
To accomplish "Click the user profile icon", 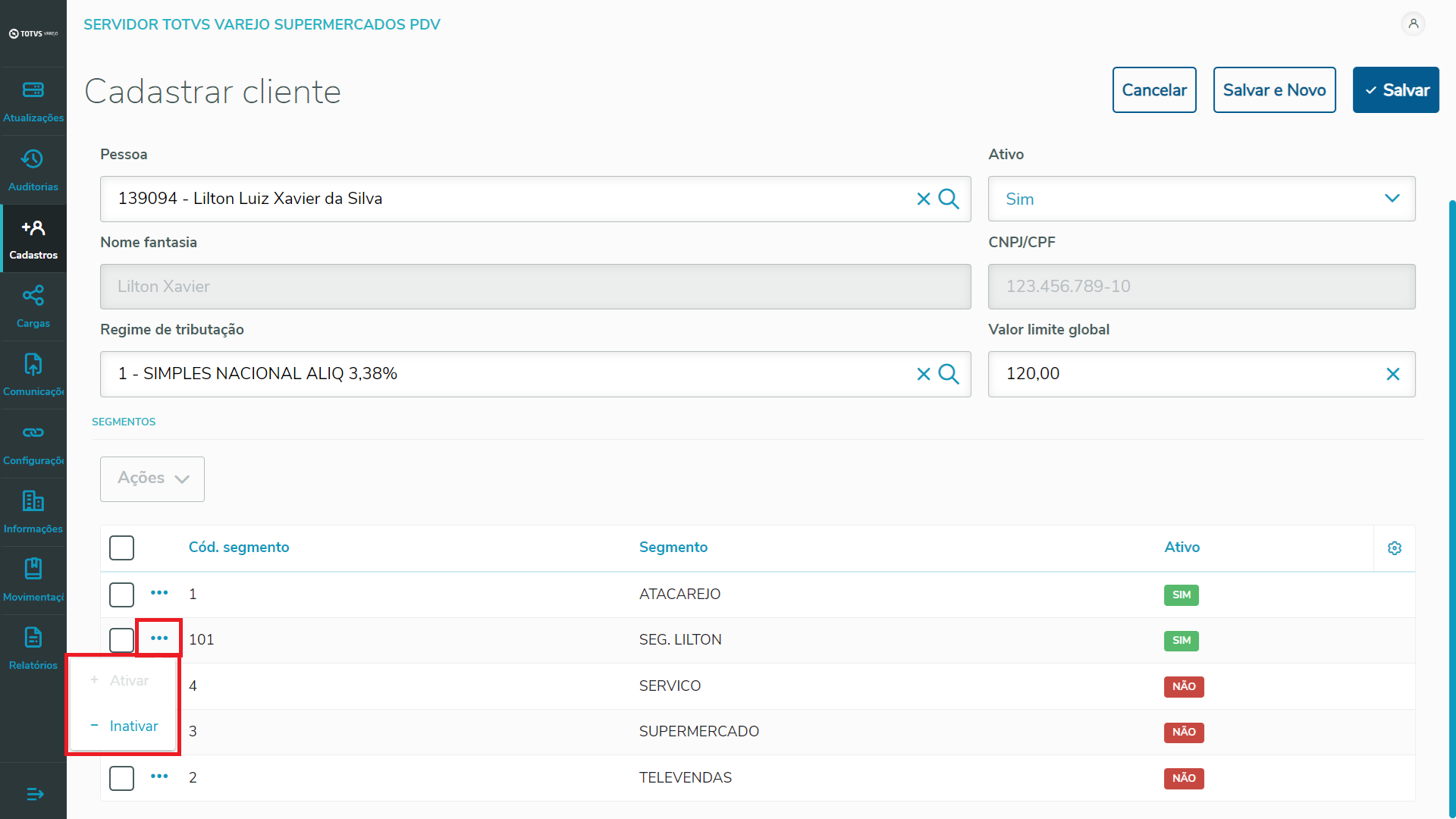I will (x=1413, y=24).
